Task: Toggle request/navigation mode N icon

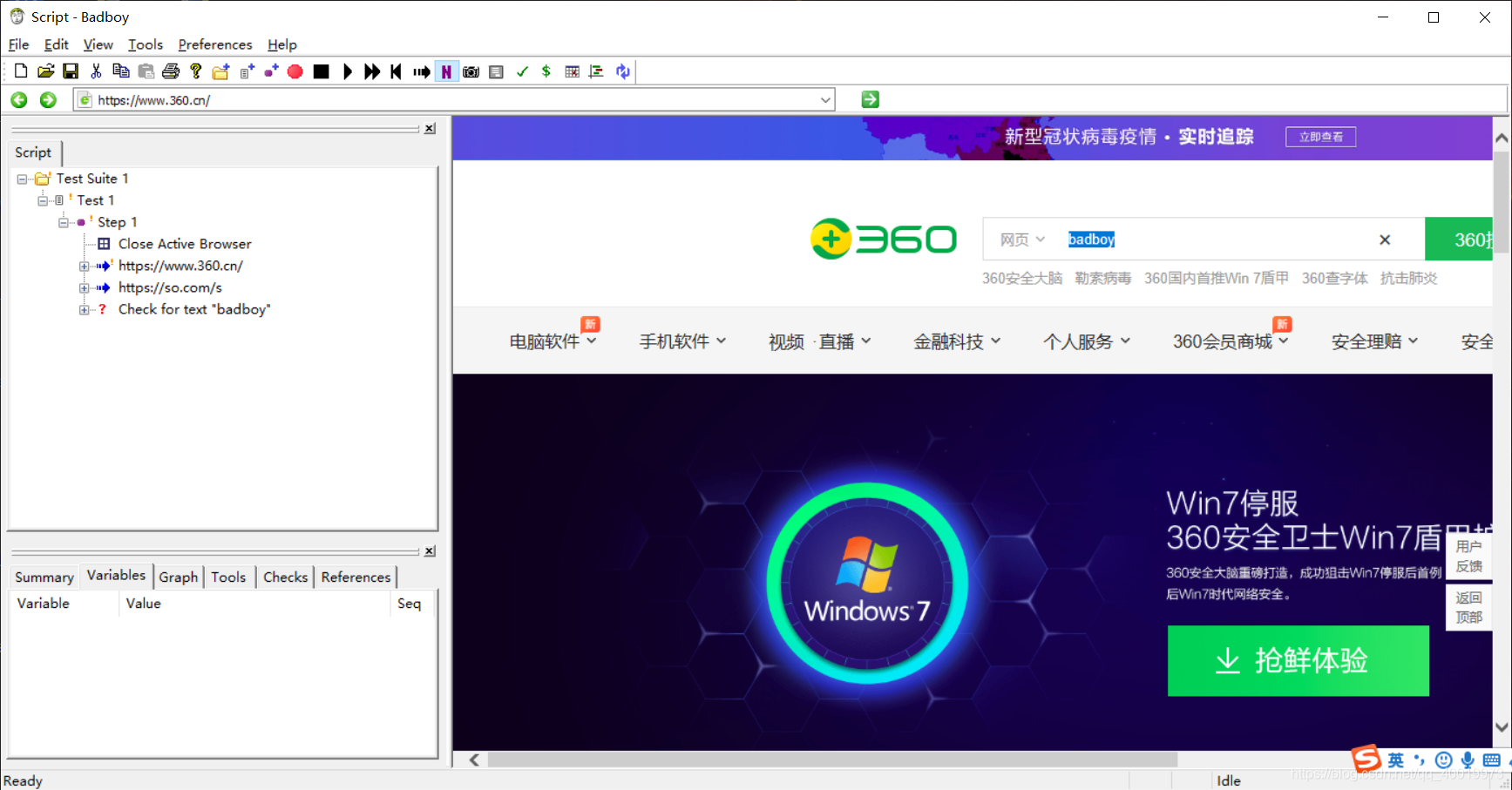Action: (446, 71)
